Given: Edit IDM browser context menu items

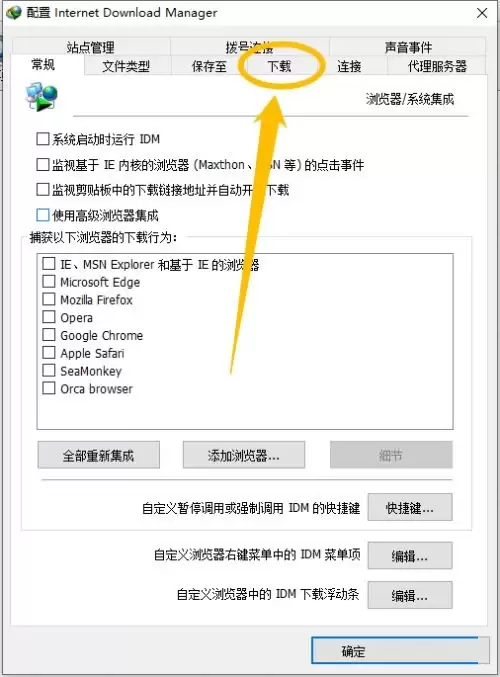Looking at the screenshot, I should pyautogui.click(x=410, y=556).
